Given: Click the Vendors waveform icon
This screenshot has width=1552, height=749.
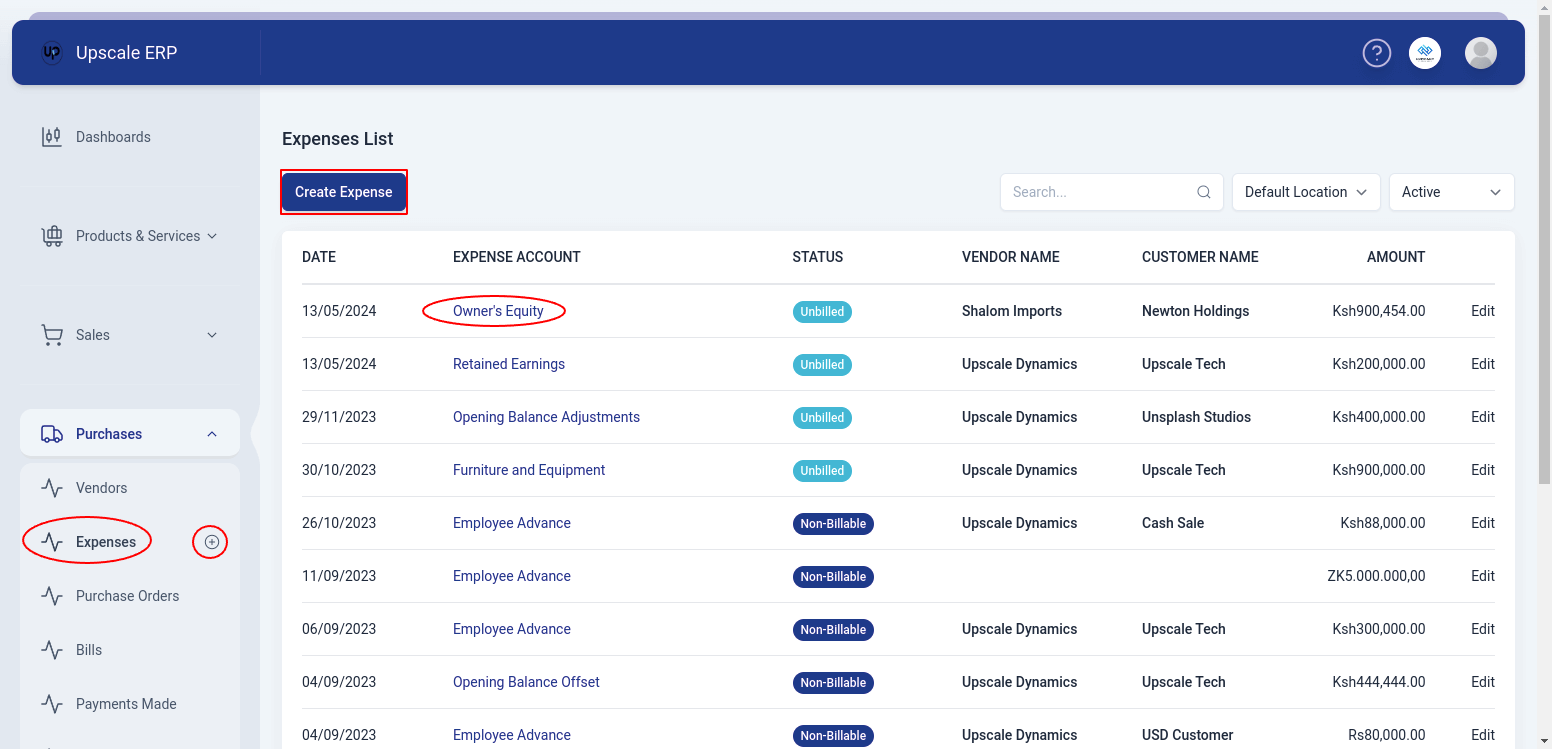Looking at the screenshot, I should [52, 487].
